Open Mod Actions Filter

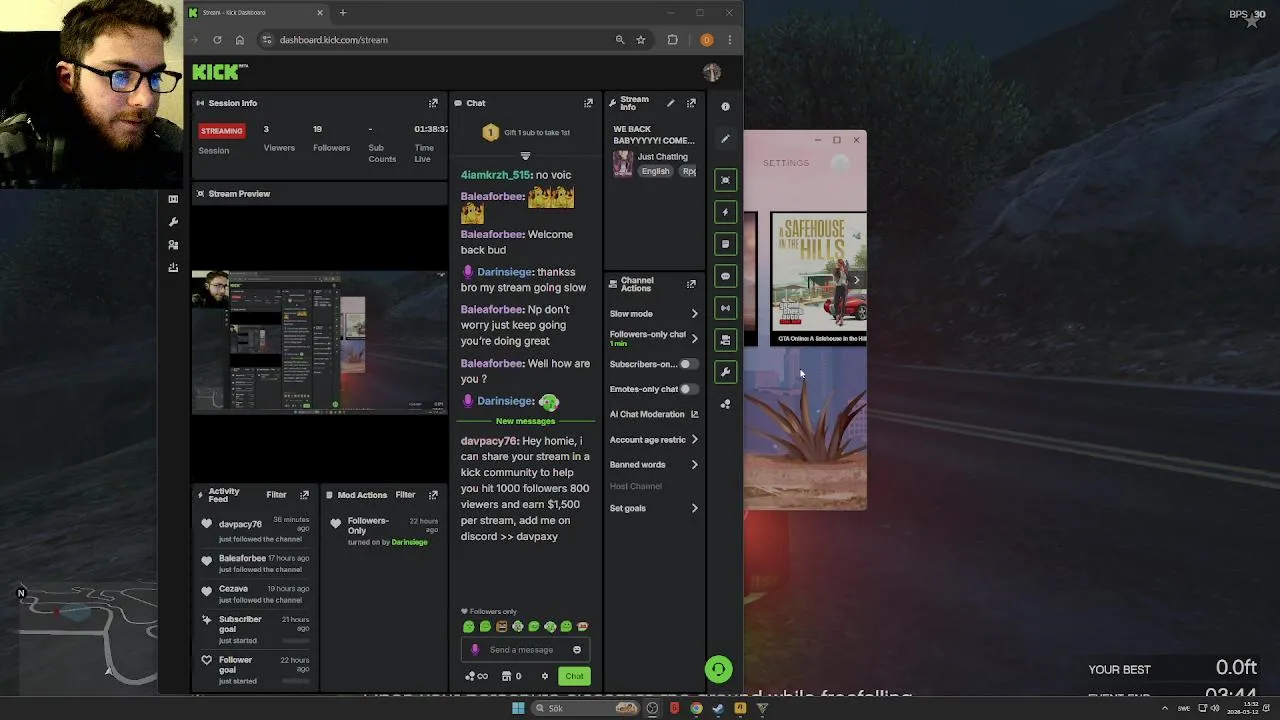[405, 495]
